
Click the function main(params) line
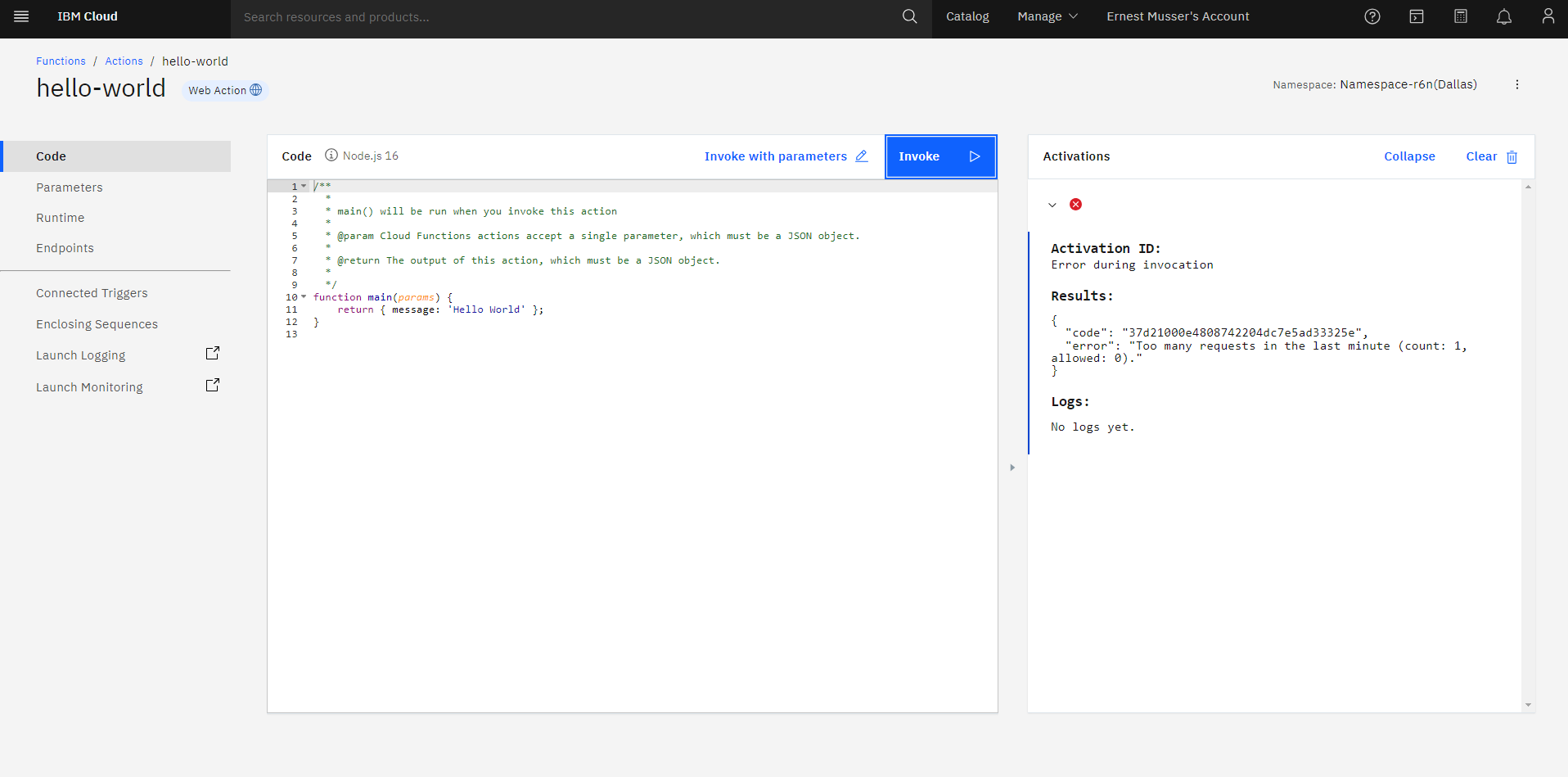(x=383, y=297)
